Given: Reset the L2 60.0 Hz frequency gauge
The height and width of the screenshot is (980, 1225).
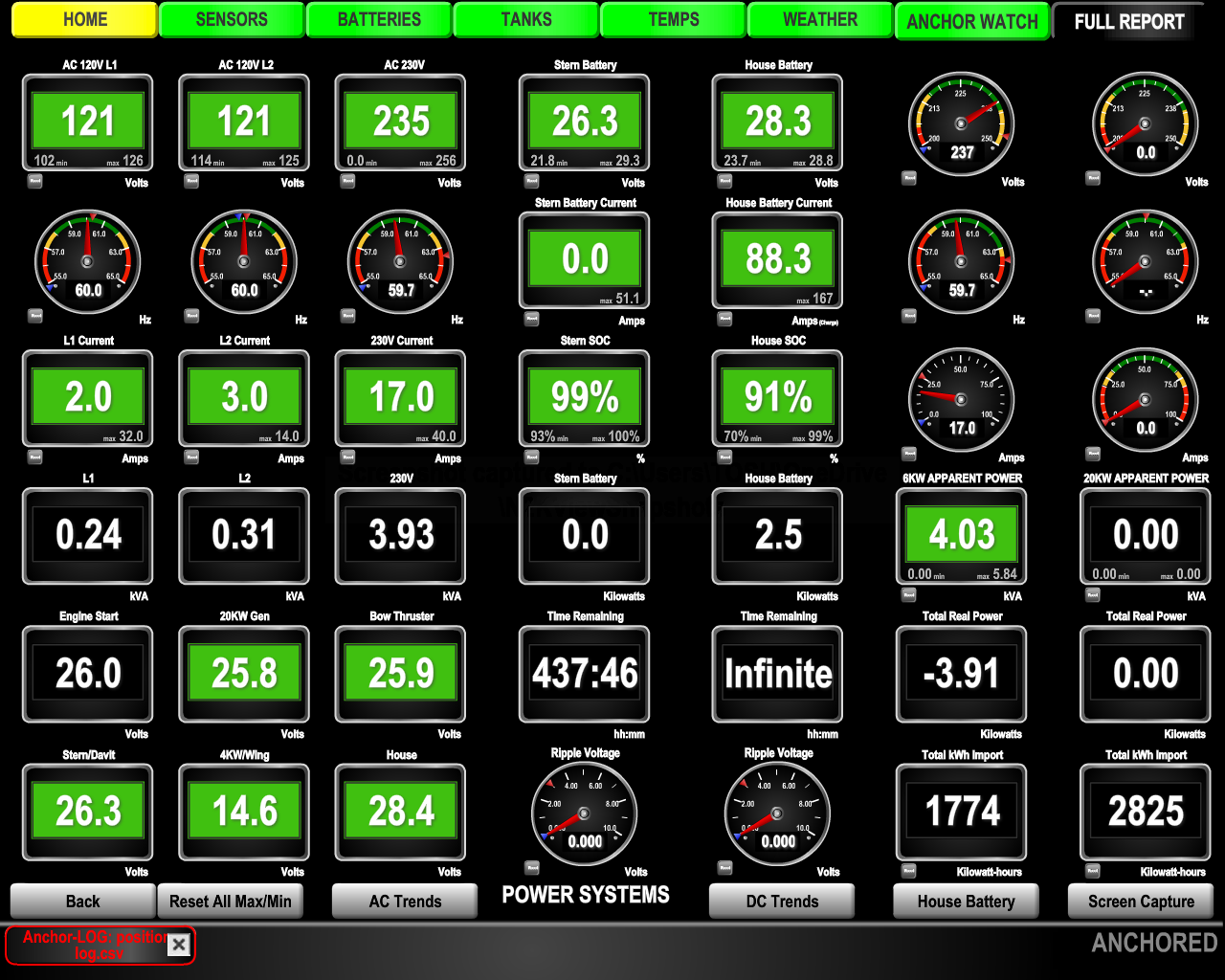Looking at the screenshot, I should coord(191,315).
